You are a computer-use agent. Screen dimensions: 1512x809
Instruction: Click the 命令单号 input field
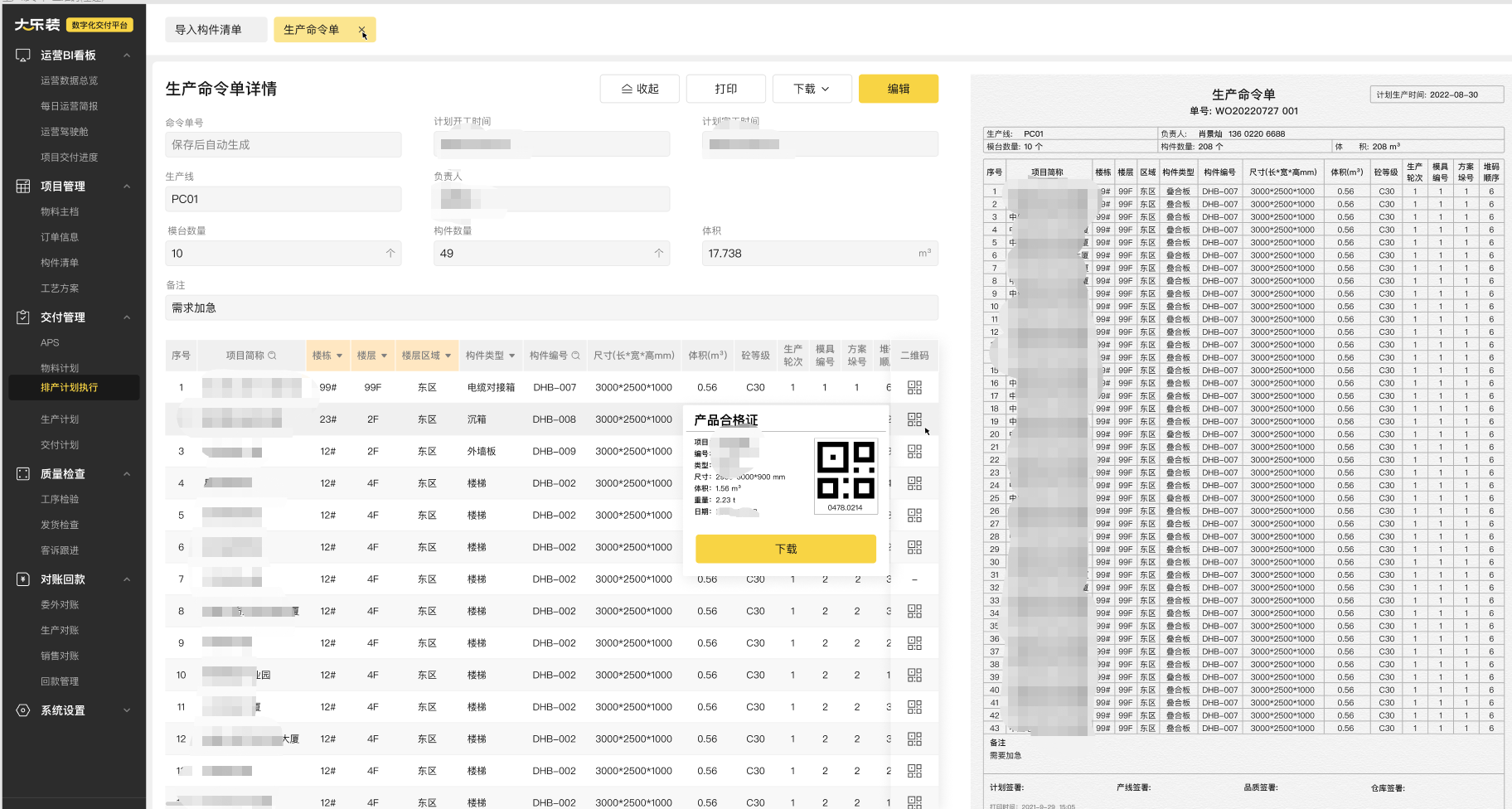click(283, 144)
